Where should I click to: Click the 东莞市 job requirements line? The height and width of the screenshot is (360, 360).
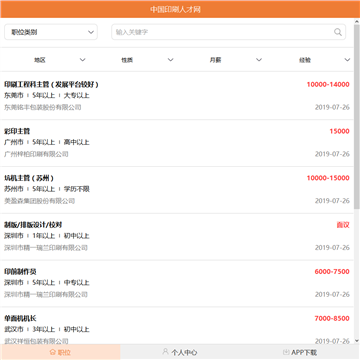click(47, 96)
